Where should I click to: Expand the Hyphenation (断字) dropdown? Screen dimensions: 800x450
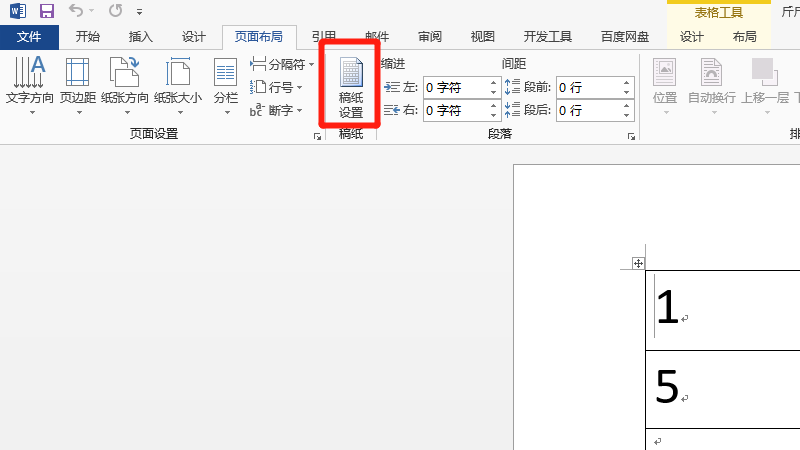pyautogui.click(x=277, y=110)
